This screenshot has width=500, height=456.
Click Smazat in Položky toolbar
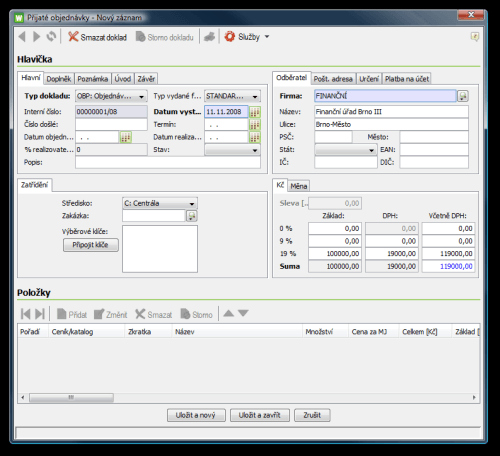(154, 314)
